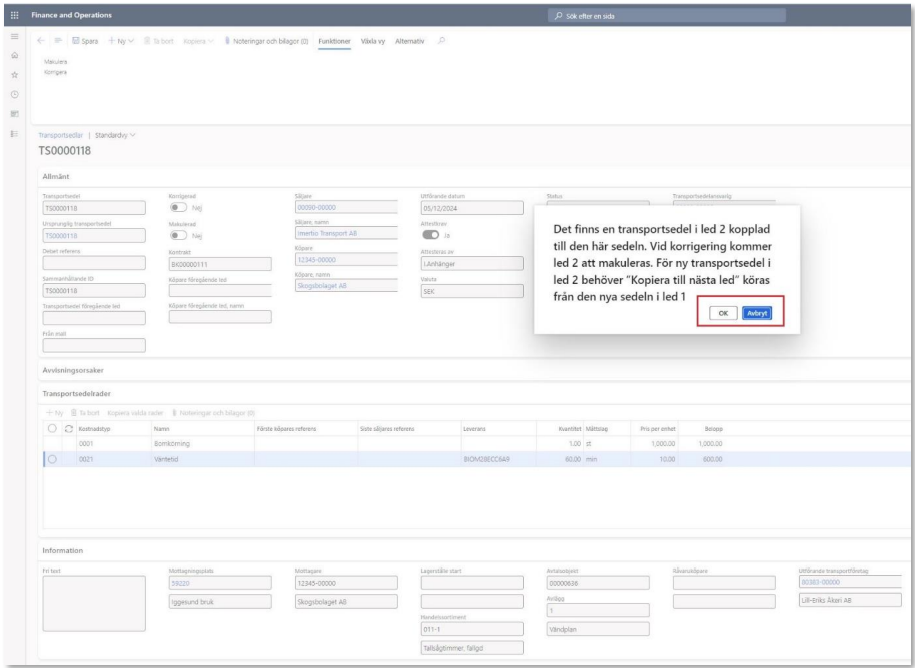
Task: Open Favorites star in left sidebar
Action: tap(12, 76)
